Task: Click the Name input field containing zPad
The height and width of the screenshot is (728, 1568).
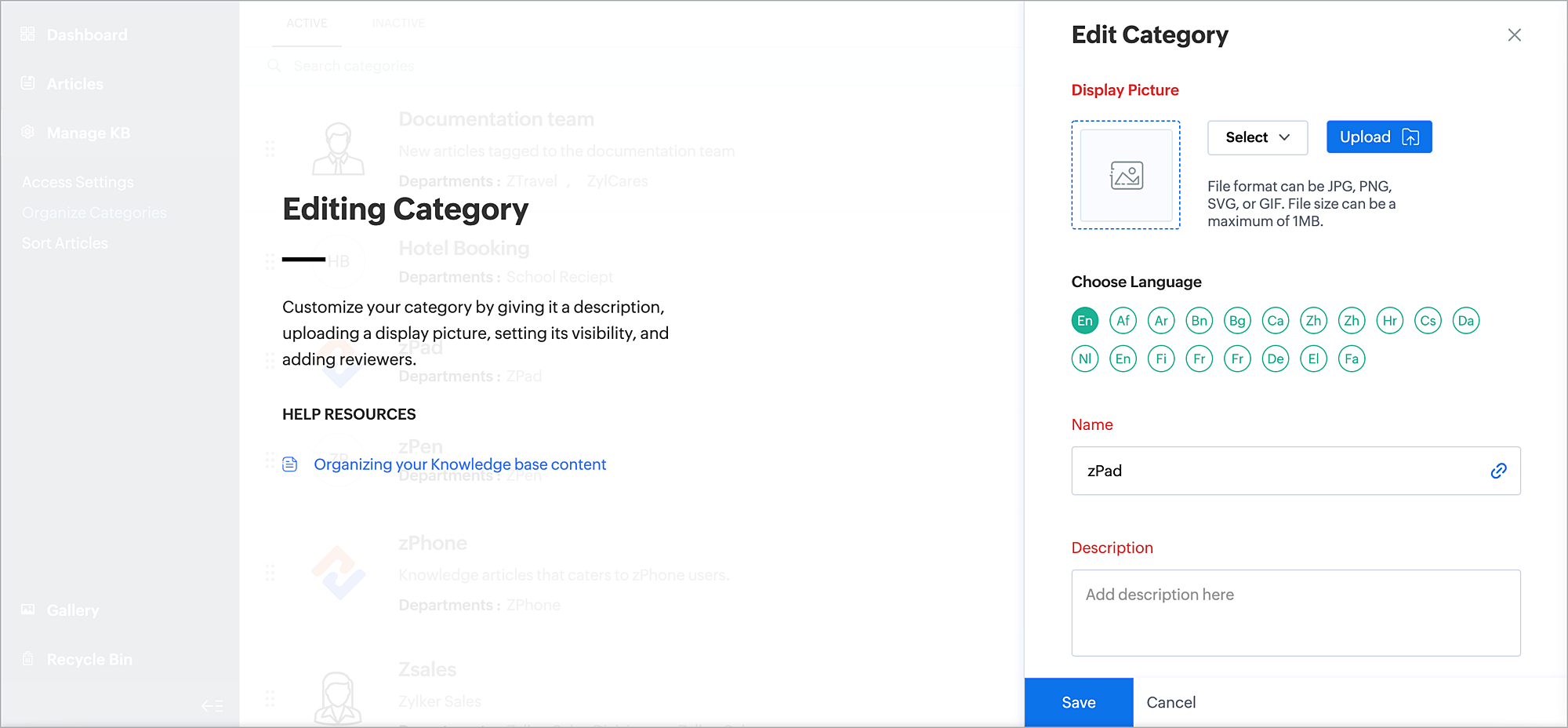Action: pos(1296,471)
